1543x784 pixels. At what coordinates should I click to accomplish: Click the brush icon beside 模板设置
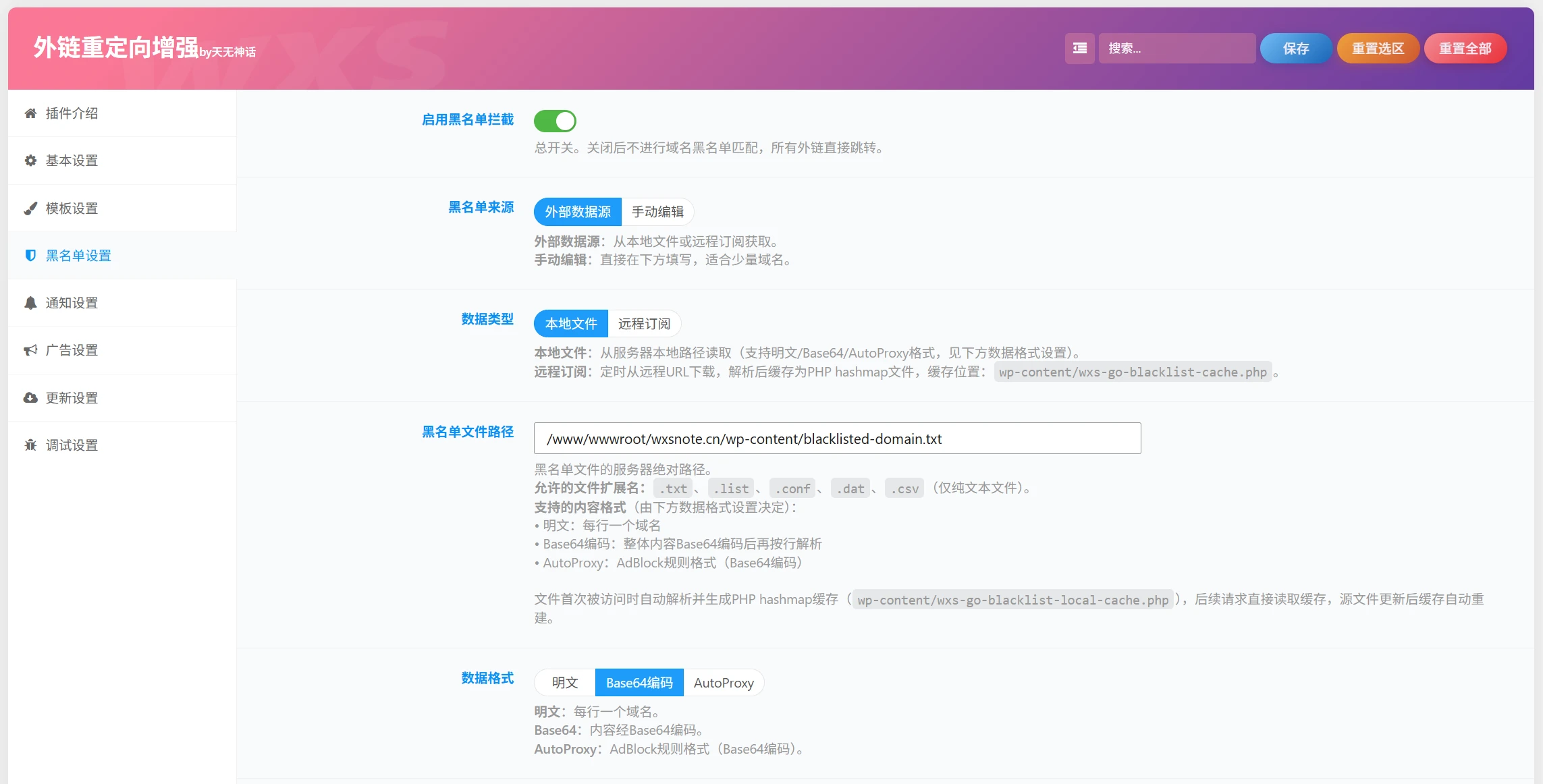pos(30,208)
